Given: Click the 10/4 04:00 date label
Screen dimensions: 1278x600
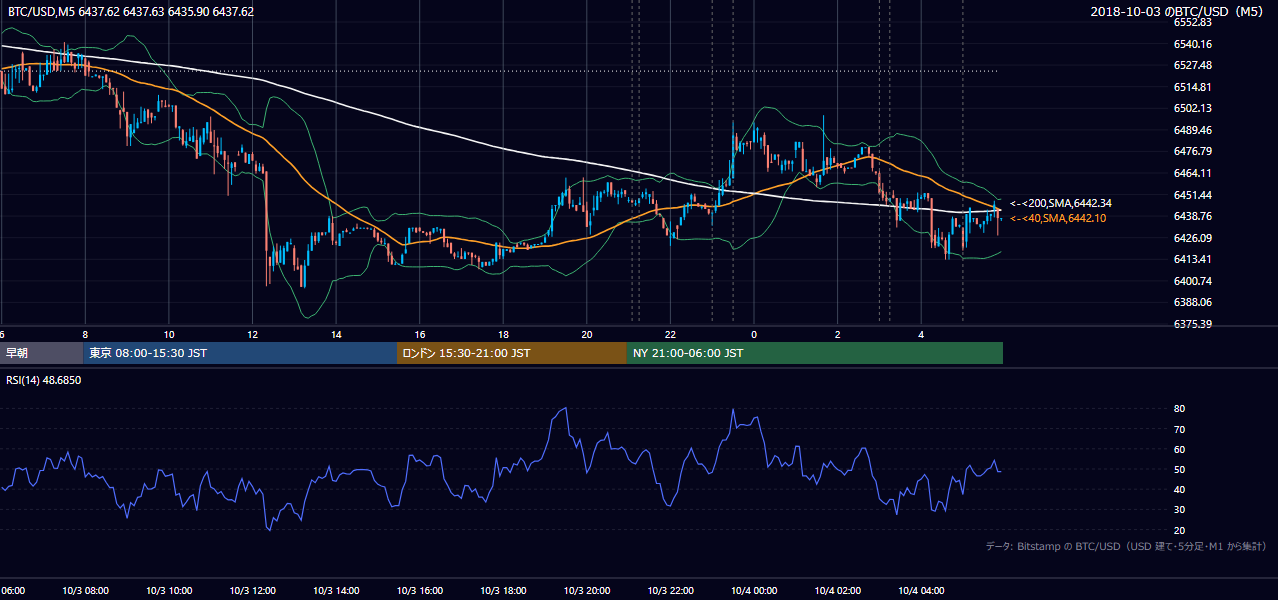Looking at the screenshot, I should click(922, 591).
